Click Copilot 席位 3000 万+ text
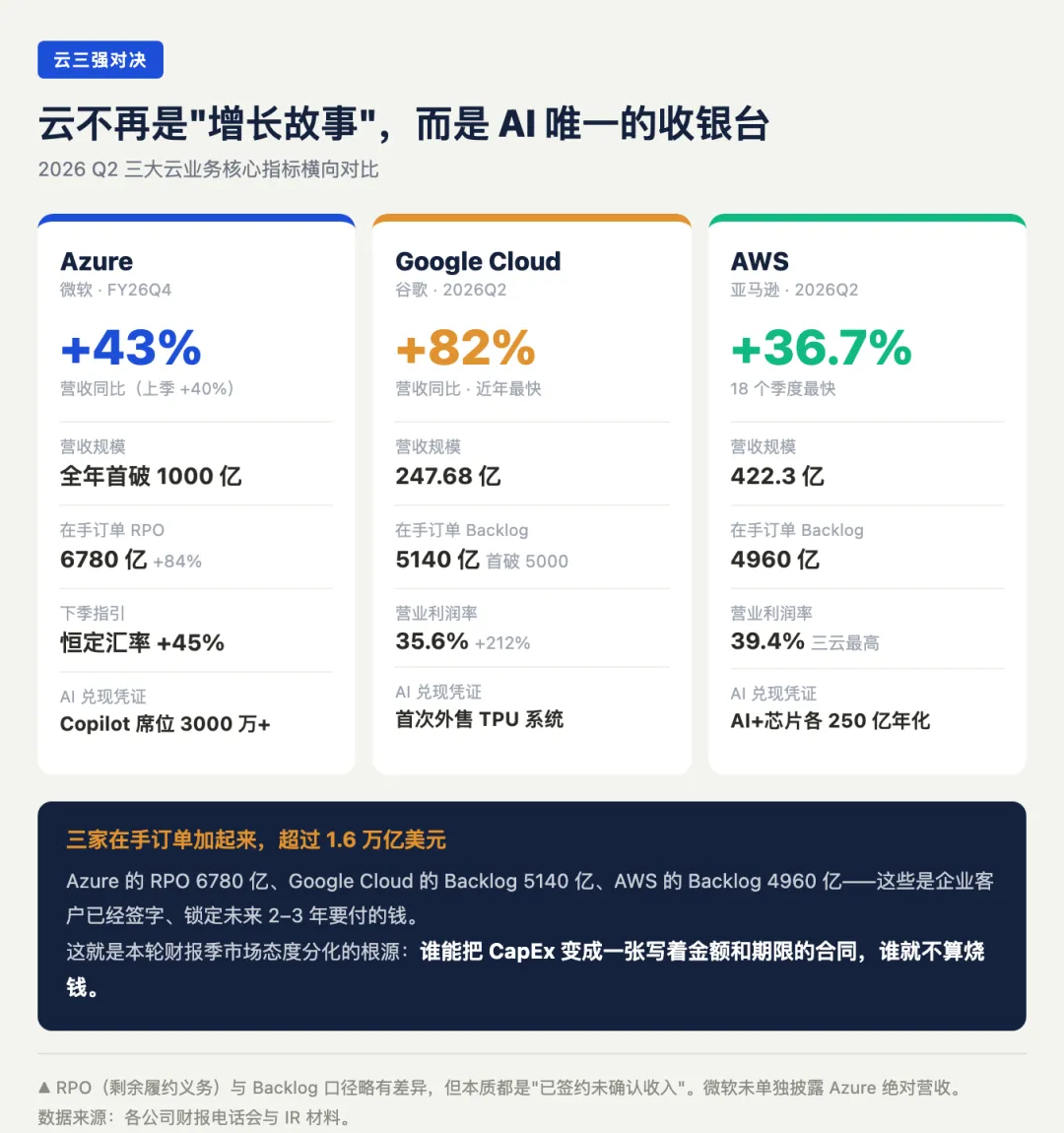The image size is (1064, 1133). [166, 724]
